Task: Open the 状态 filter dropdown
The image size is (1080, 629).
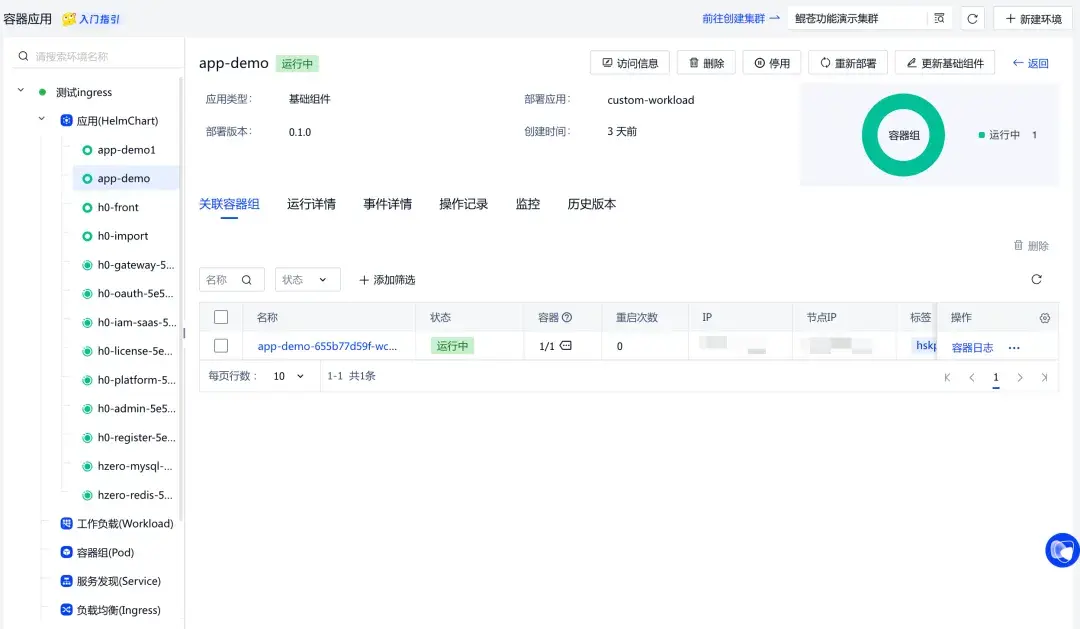Action: click(x=307, y=280)
